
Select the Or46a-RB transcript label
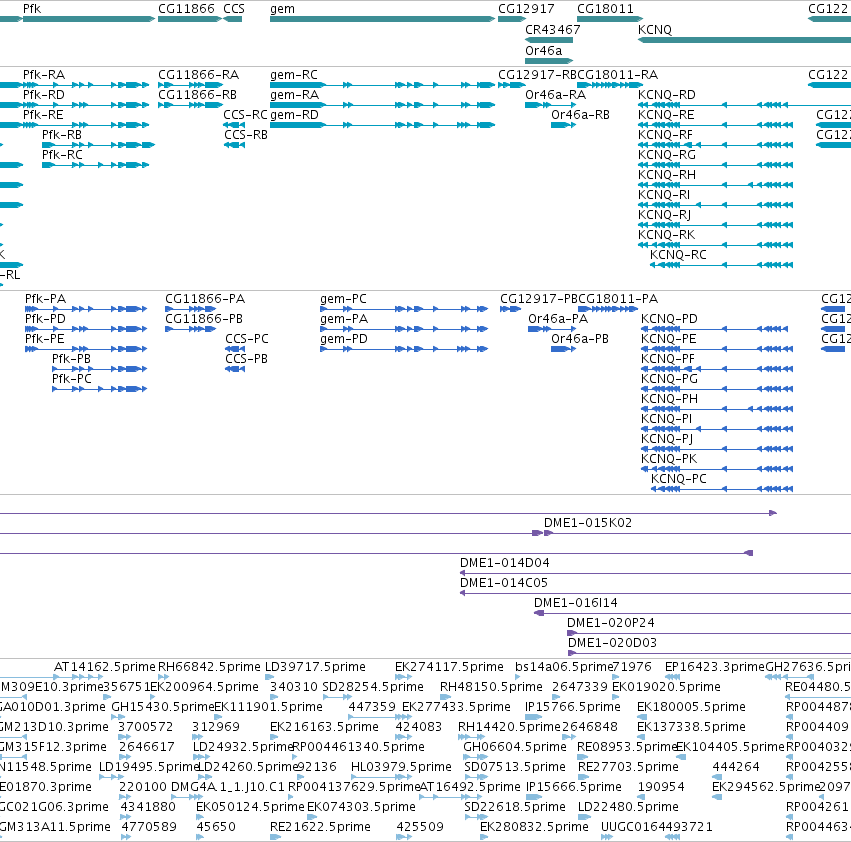[580, 115]
